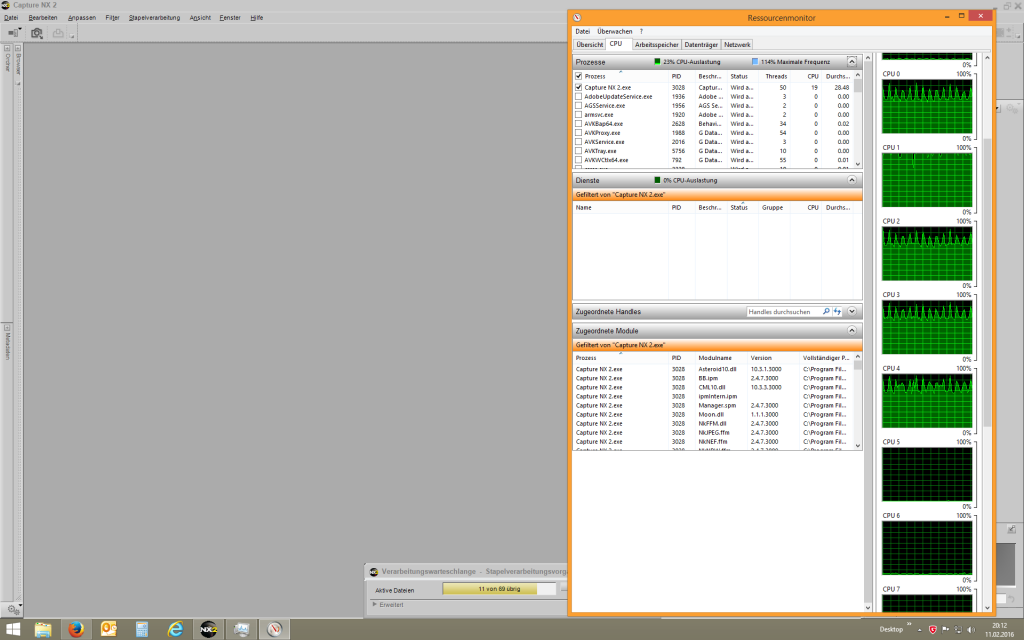Viewport: 1024px width, 640px height.
Task: Click the Aktive Dateien progress bar
Action: tap(499, 589)
